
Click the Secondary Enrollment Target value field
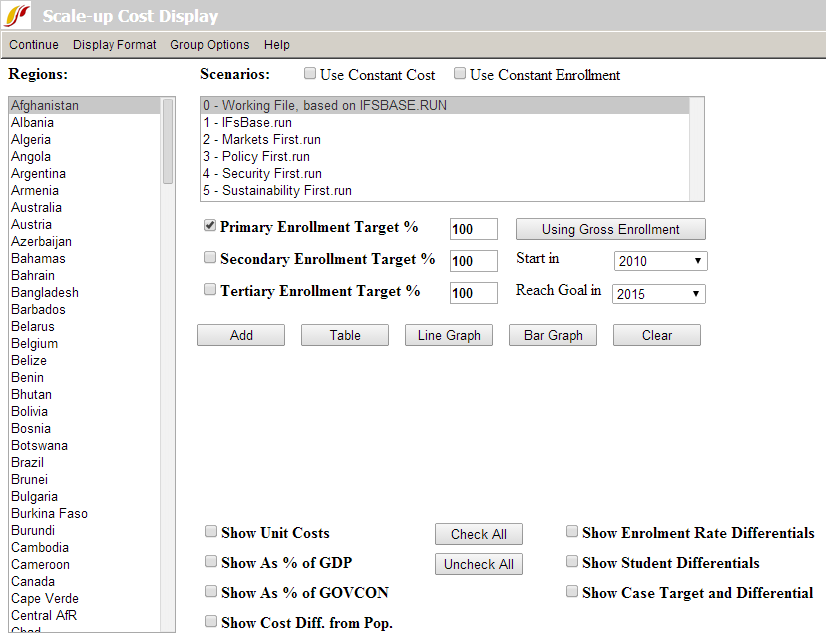[473, 261]
